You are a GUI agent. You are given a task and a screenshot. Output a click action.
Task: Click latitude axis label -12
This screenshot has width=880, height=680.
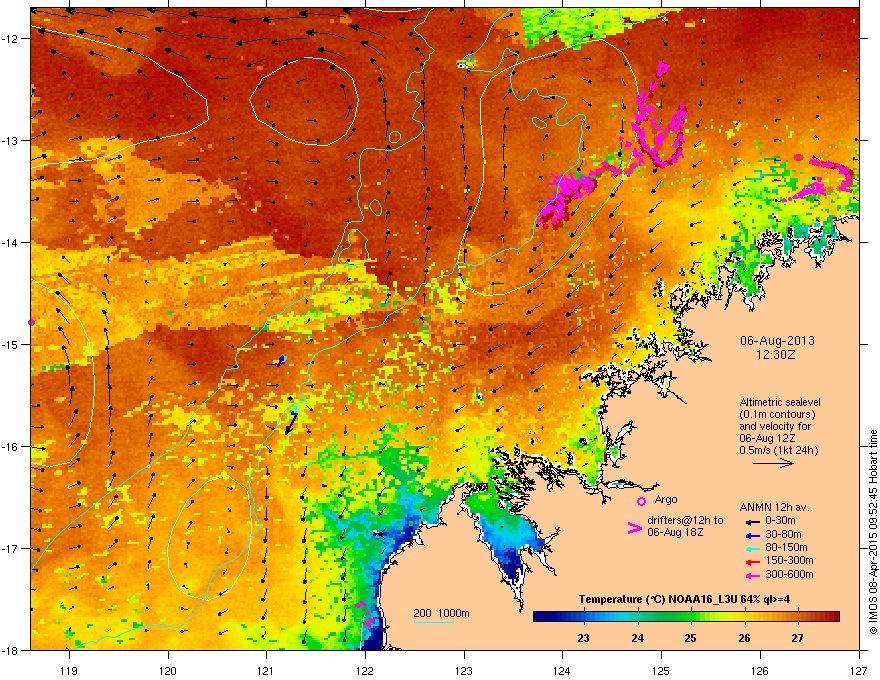point(10,39)
